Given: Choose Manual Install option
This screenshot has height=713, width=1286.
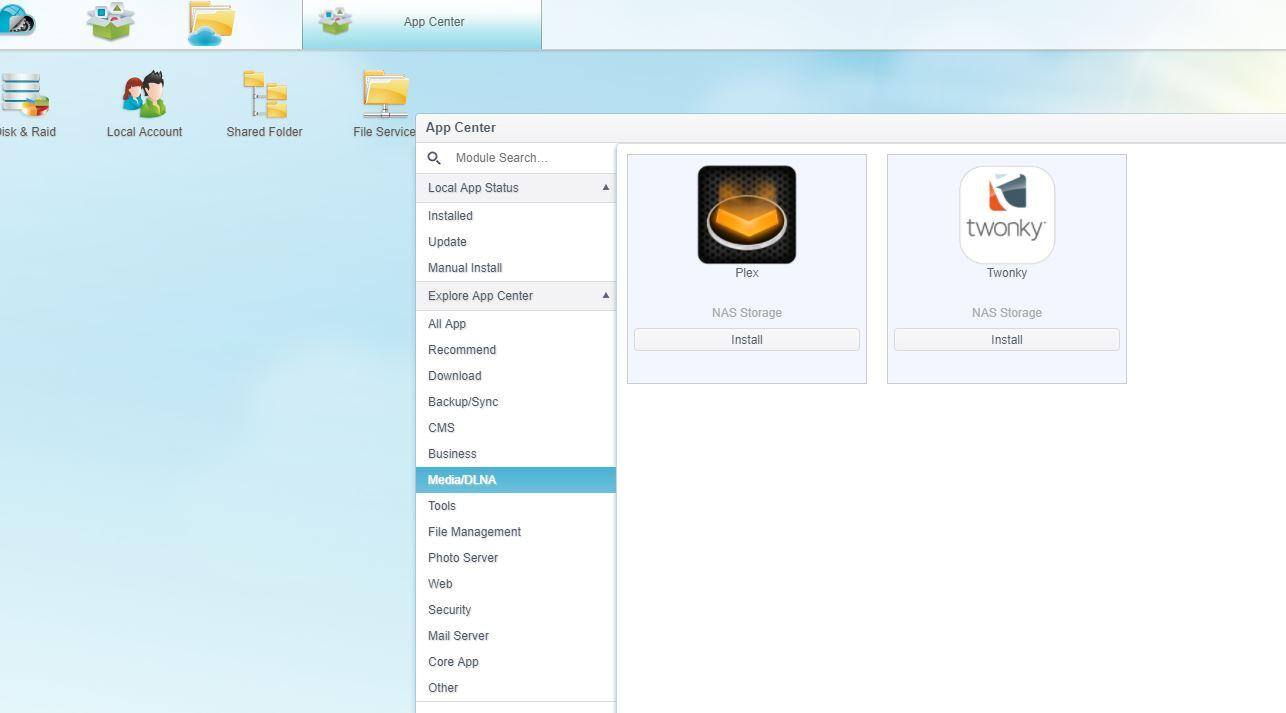Looking at the screenshot, I should [465, 268].
